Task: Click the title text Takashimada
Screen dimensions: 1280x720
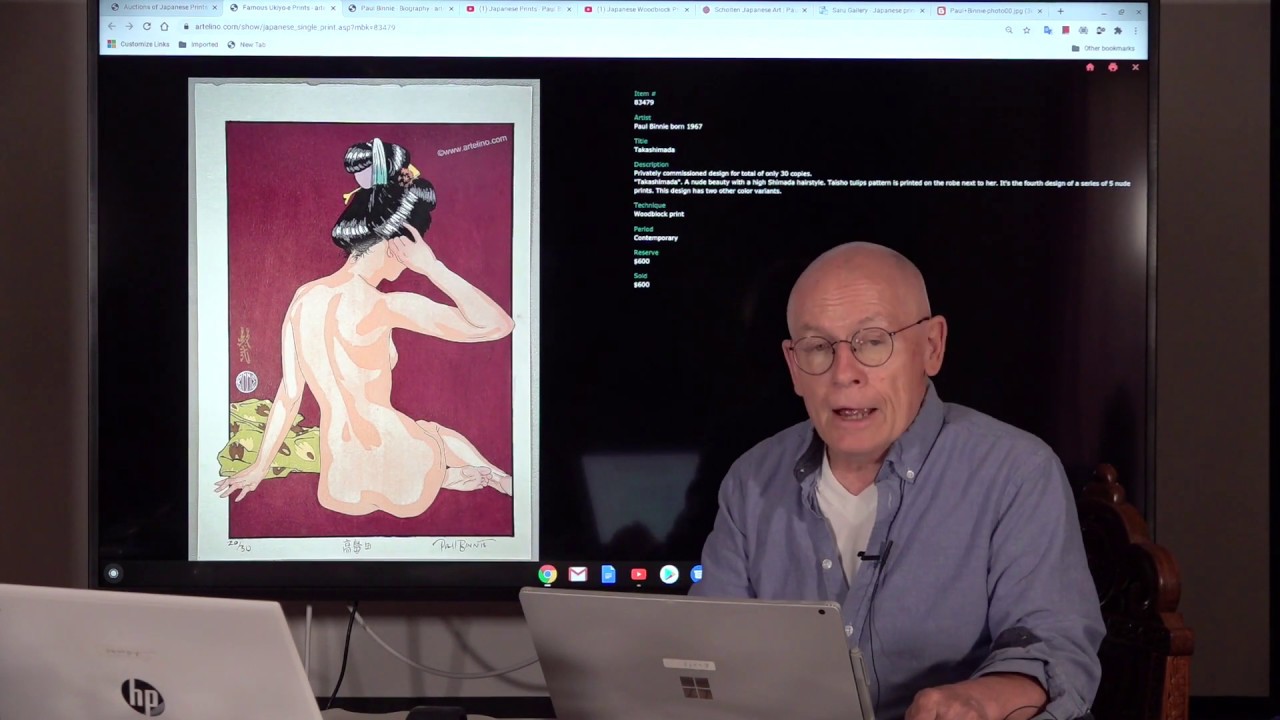Action: 654,150
